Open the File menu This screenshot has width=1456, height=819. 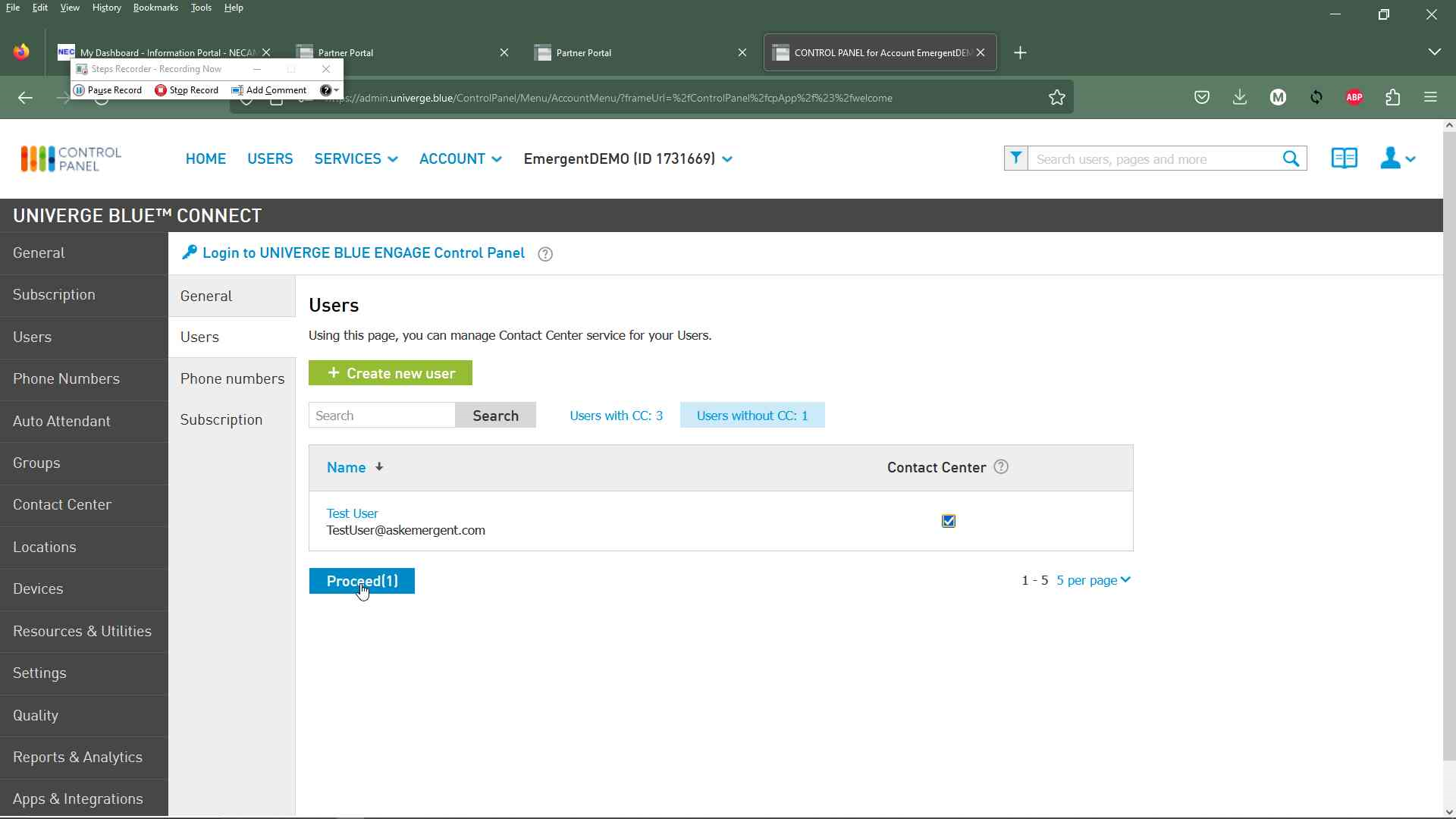point(13,8)
